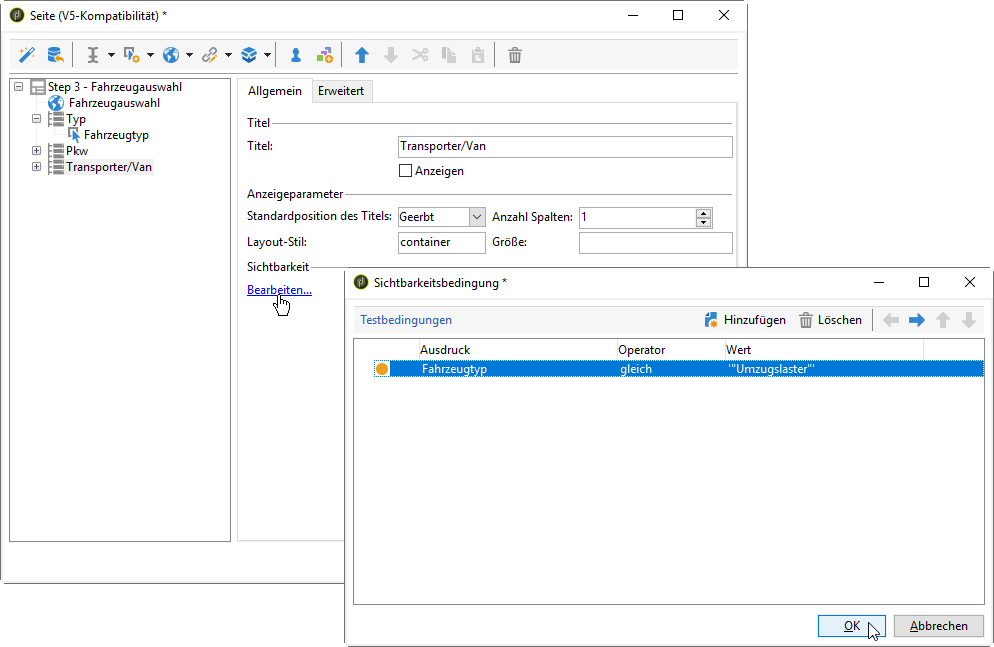The width and height of the screenshot is (994, 647).
Task: Expand the Transporter/Van tree node
Action: (x=36, y=167)
